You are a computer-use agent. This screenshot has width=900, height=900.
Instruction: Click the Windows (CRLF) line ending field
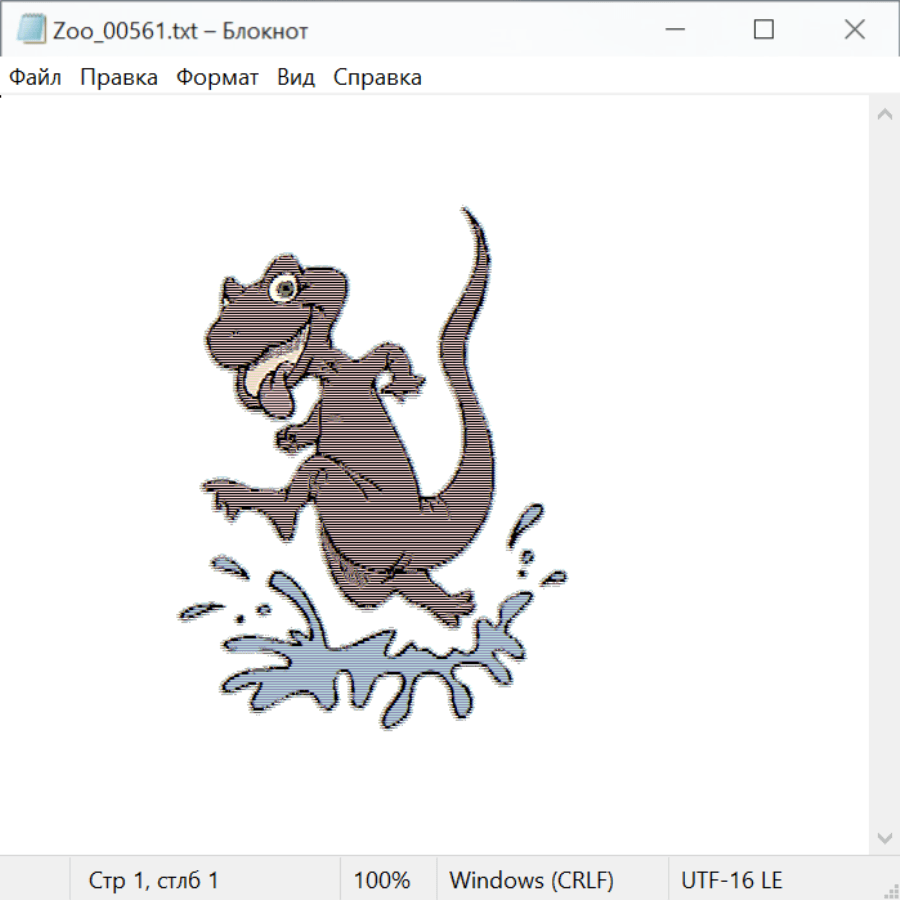point(531,880)
